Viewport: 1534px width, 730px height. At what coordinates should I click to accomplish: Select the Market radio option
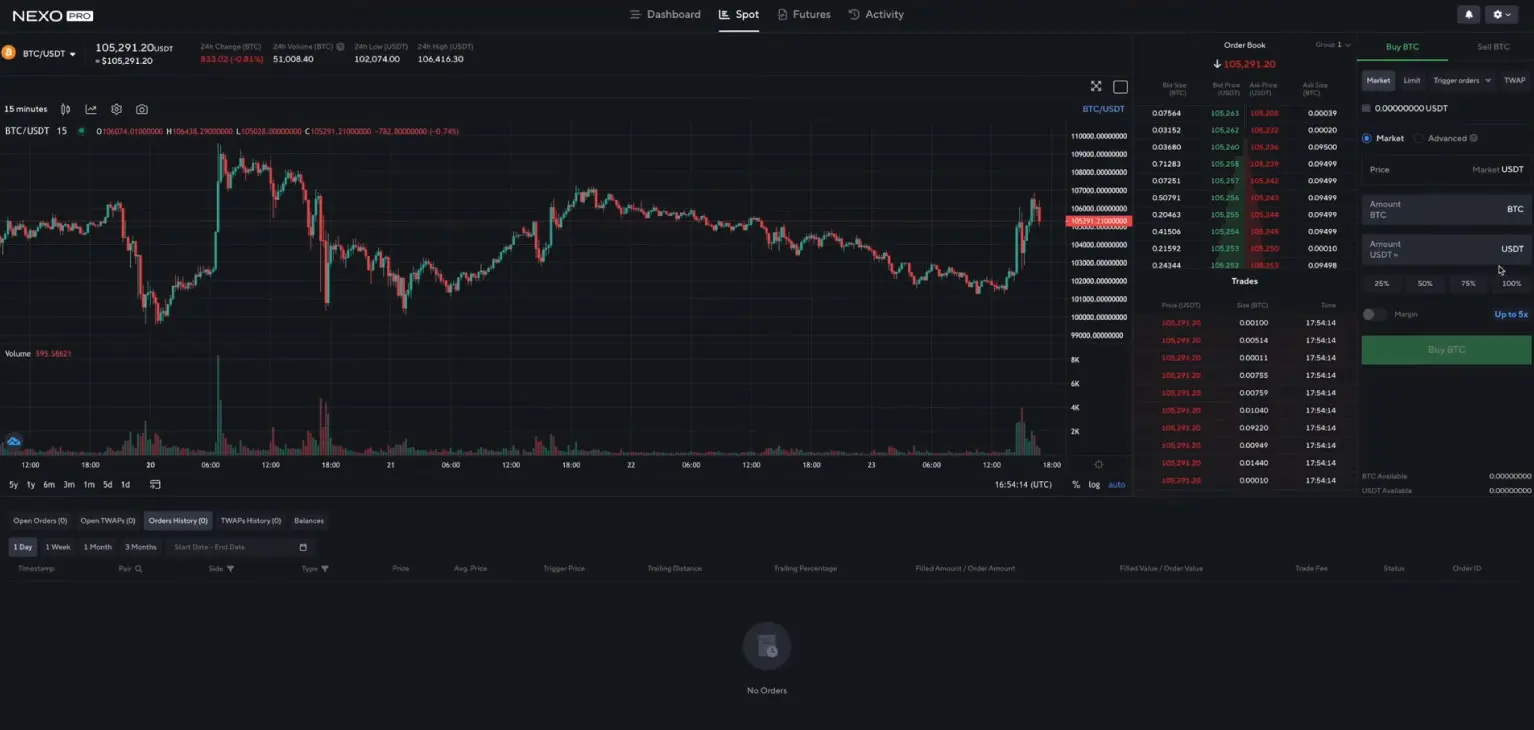1367,138
